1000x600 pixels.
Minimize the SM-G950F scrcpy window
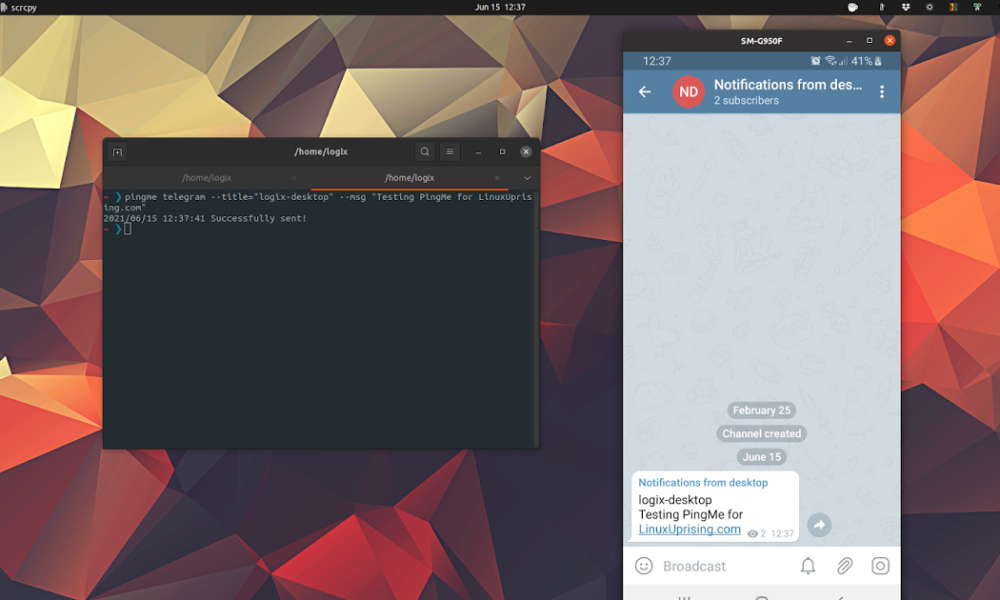[x=849, y=40]
